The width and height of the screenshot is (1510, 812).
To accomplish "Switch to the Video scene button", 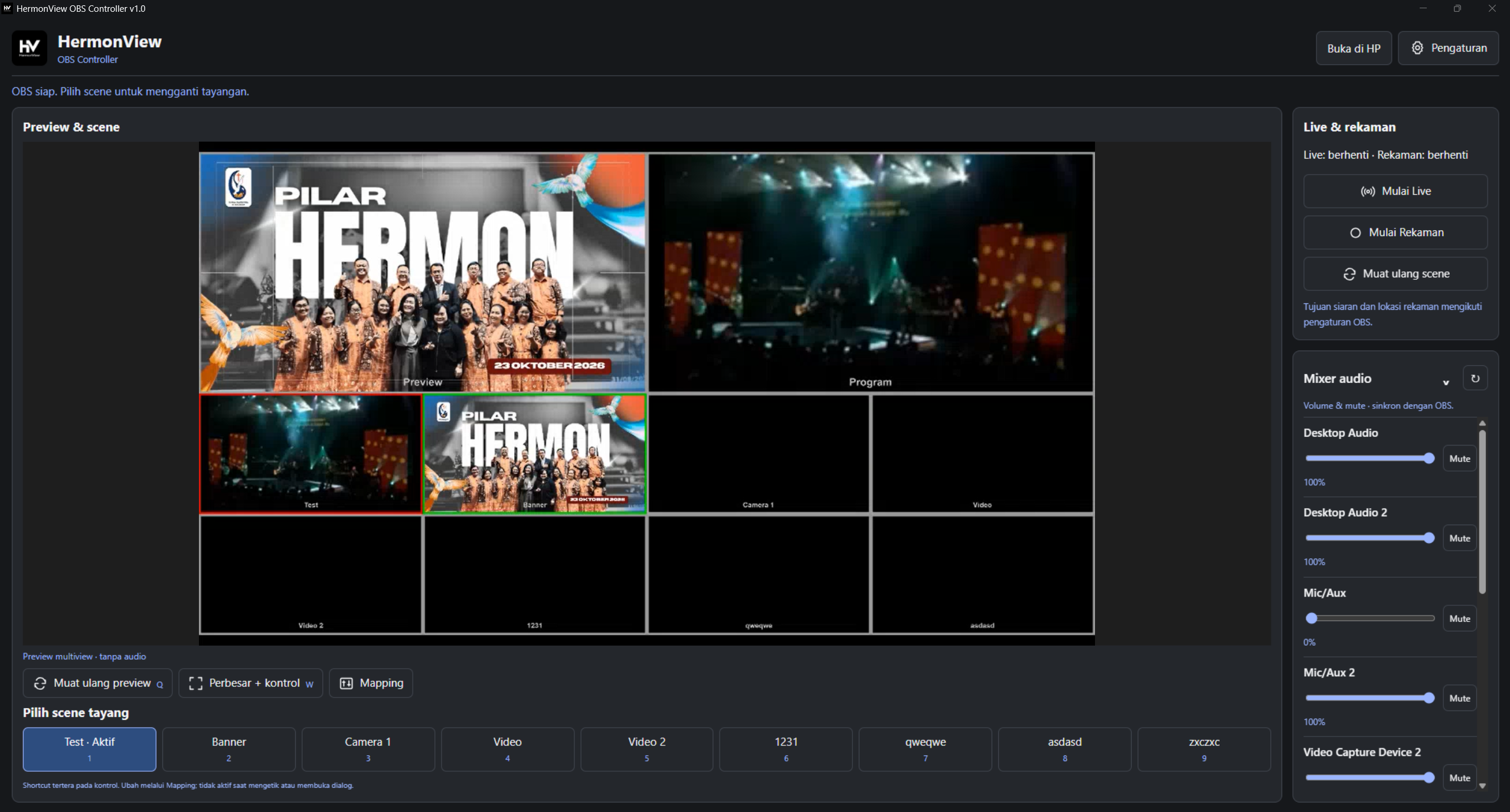I will (x=508, y=749).
